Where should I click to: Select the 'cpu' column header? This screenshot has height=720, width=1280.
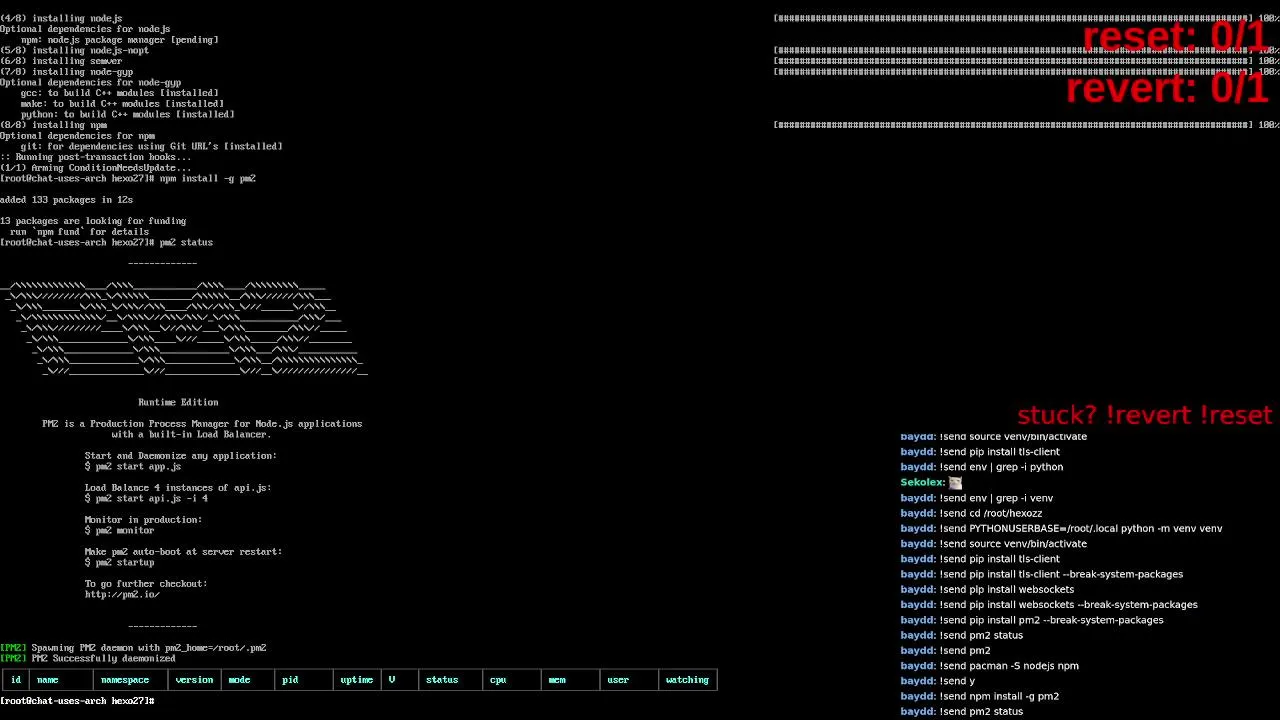pyautogui.click(x=498, y=680)
